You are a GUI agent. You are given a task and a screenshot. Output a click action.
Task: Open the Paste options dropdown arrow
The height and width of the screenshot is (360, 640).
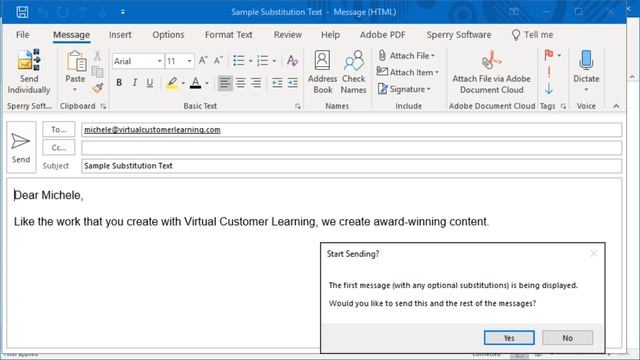point(75,90)
